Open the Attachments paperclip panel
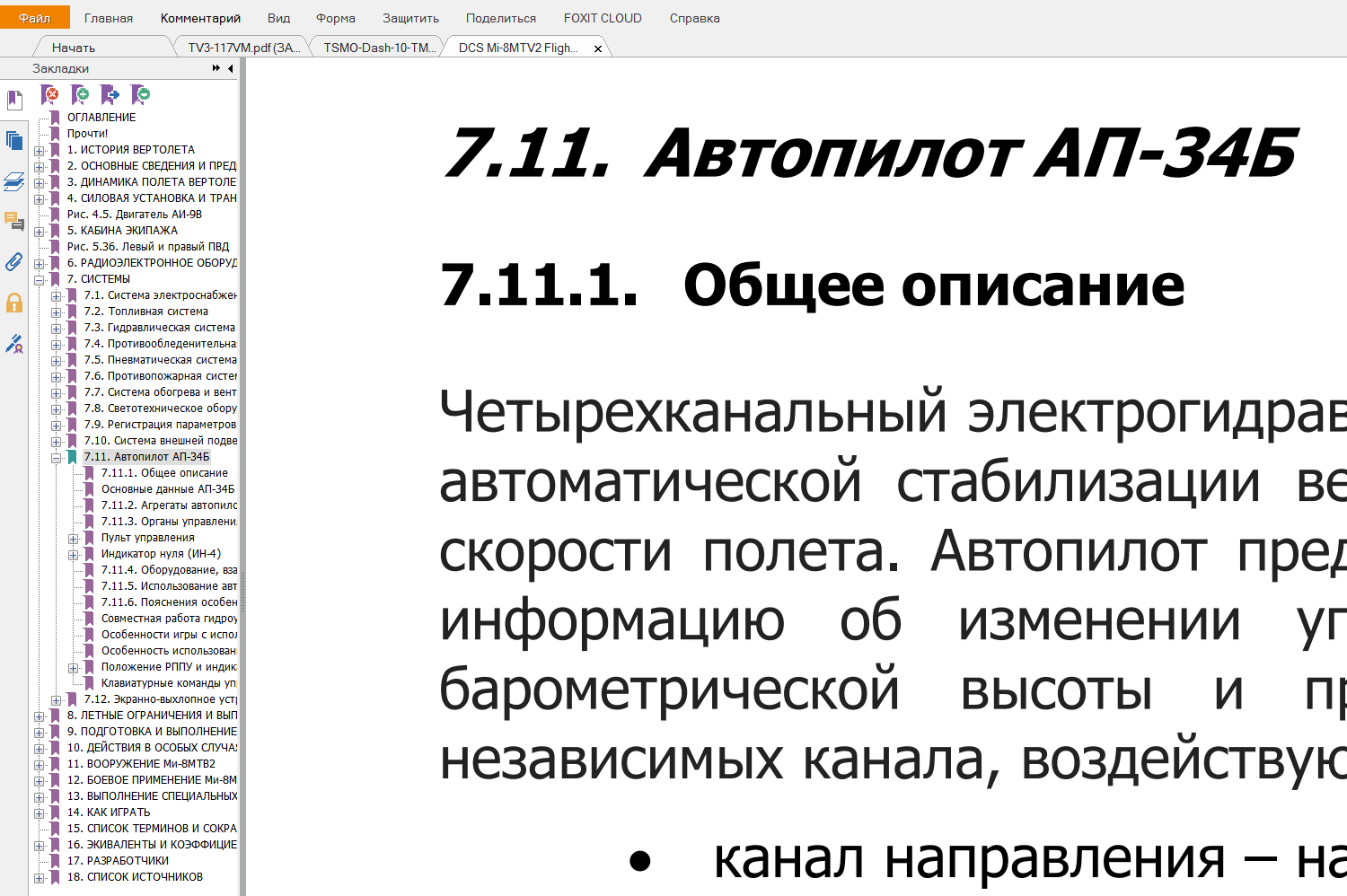Screen dimensions: 1347x896 (14, 261)
